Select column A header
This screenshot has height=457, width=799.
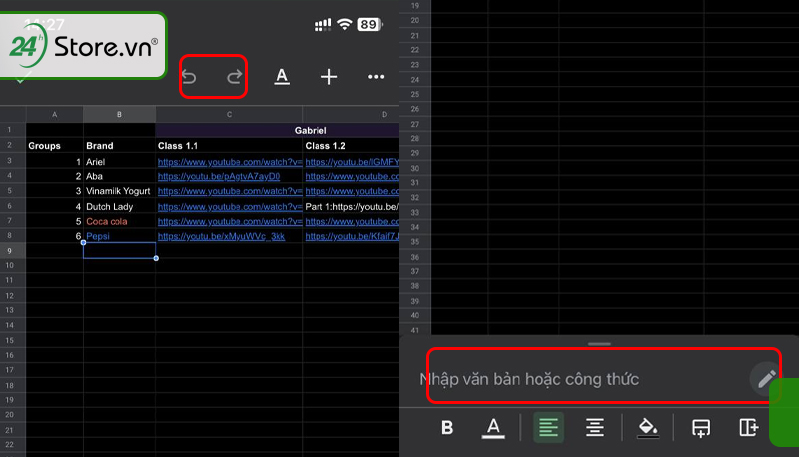click(x=55, y=115)
